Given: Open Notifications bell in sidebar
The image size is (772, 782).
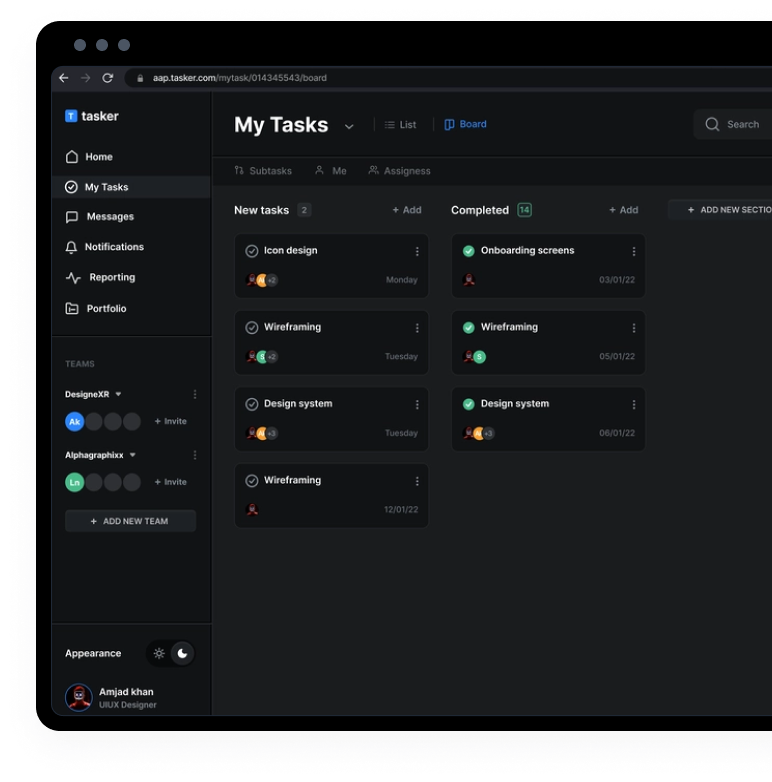Looking at the screenshot, I should (72, 247).
